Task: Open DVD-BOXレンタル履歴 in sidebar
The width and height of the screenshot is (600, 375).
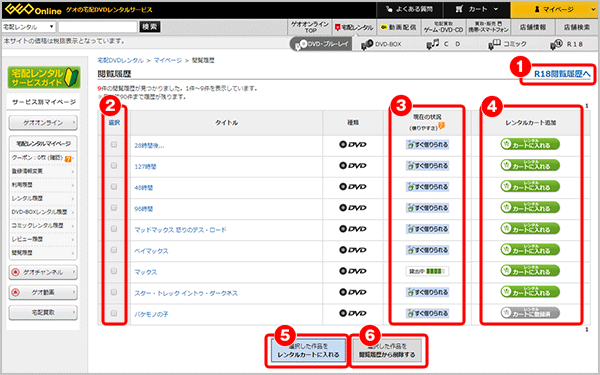Action: click(x=42, y=212)
